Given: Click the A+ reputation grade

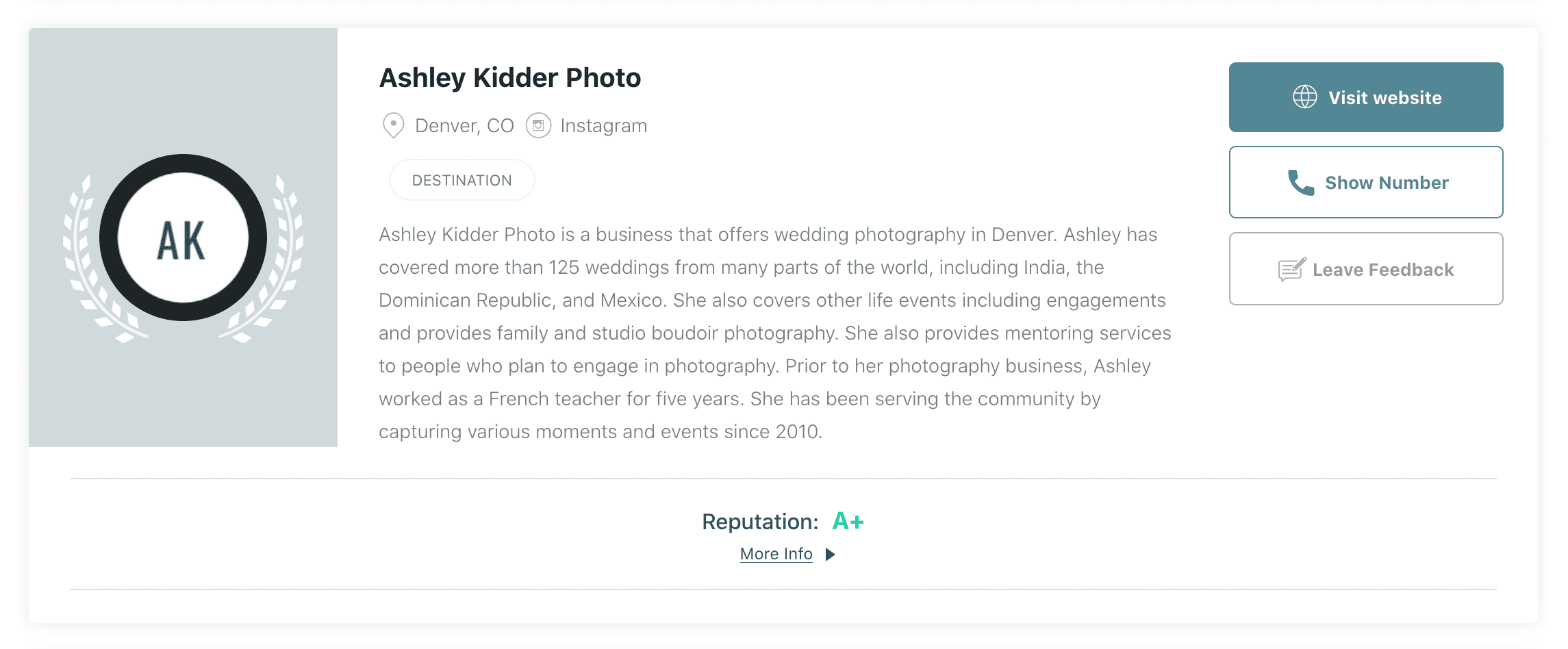Looking at the screenshot, I should (x=848, y=522).
